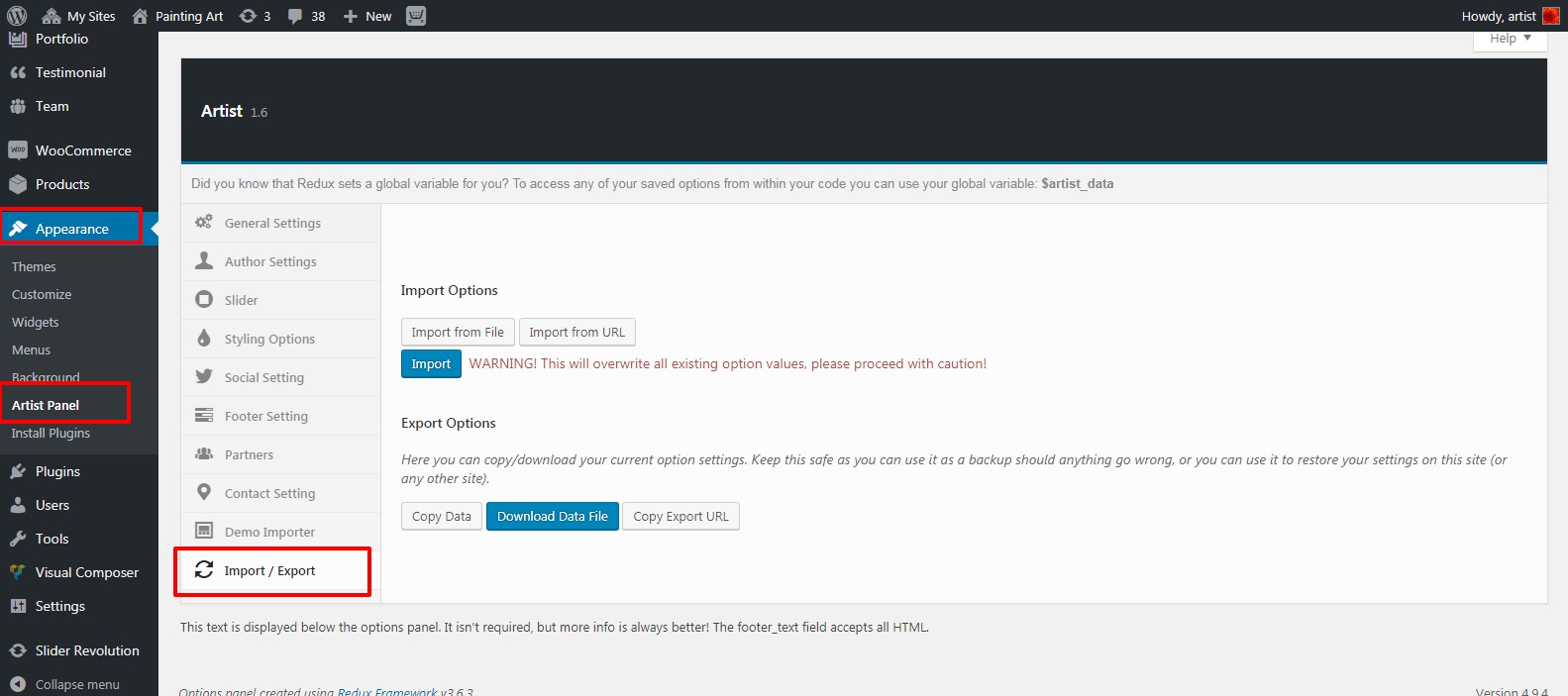
Task: Click Import from URL button
Action: (x=577, y=332)
